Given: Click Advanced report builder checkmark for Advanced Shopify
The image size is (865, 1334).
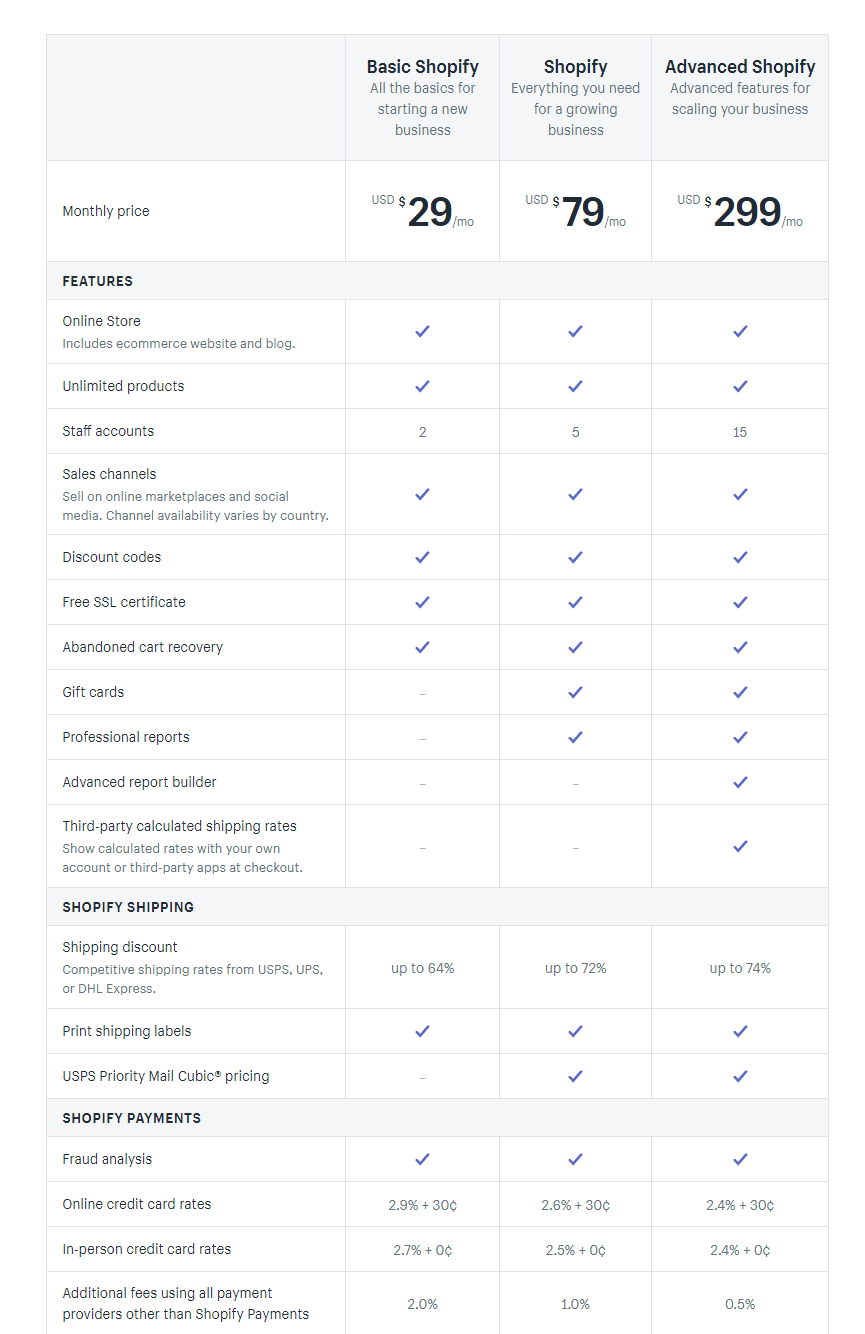Looking at the screenshot, I should 740,782.
